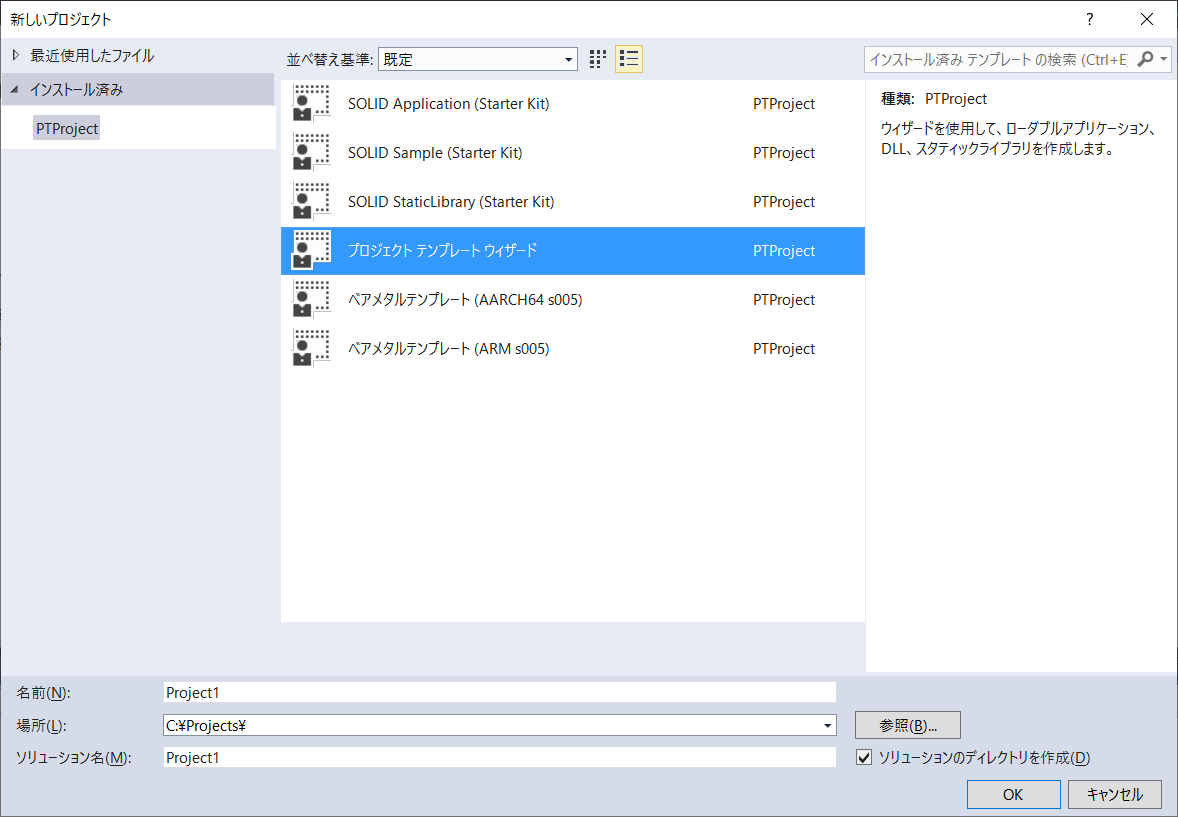This screenshot has height=817, width=1178.
Task: Click the ソリューション名 input field
Action: point(499,758)
